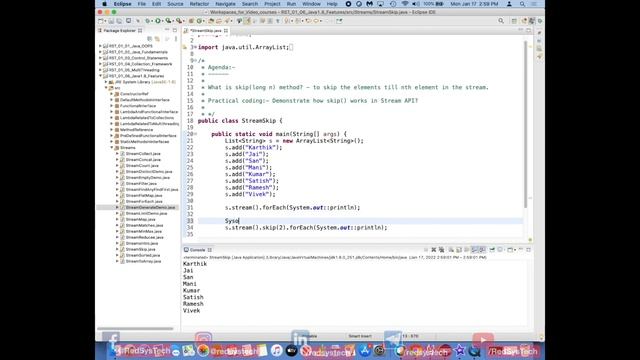Viewport: 640px width, 360px height.
Task: Collapse the RST_01_06_Java1.8_Features project arrow
Action: click(100, 76)
